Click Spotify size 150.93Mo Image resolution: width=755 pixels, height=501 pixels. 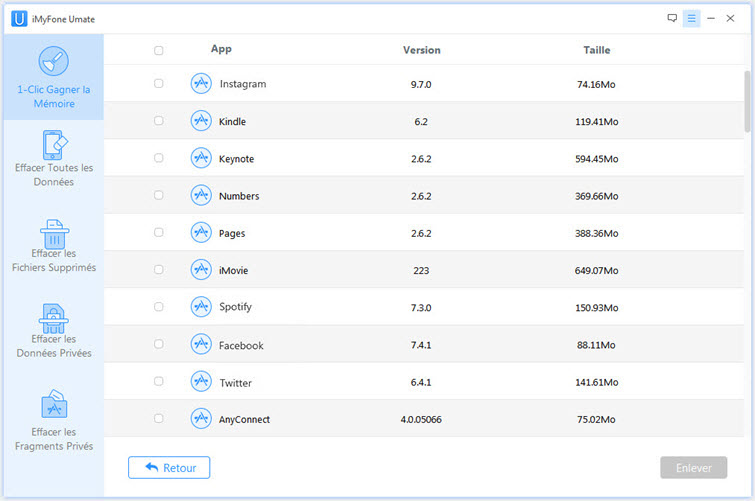click(597, 308)
